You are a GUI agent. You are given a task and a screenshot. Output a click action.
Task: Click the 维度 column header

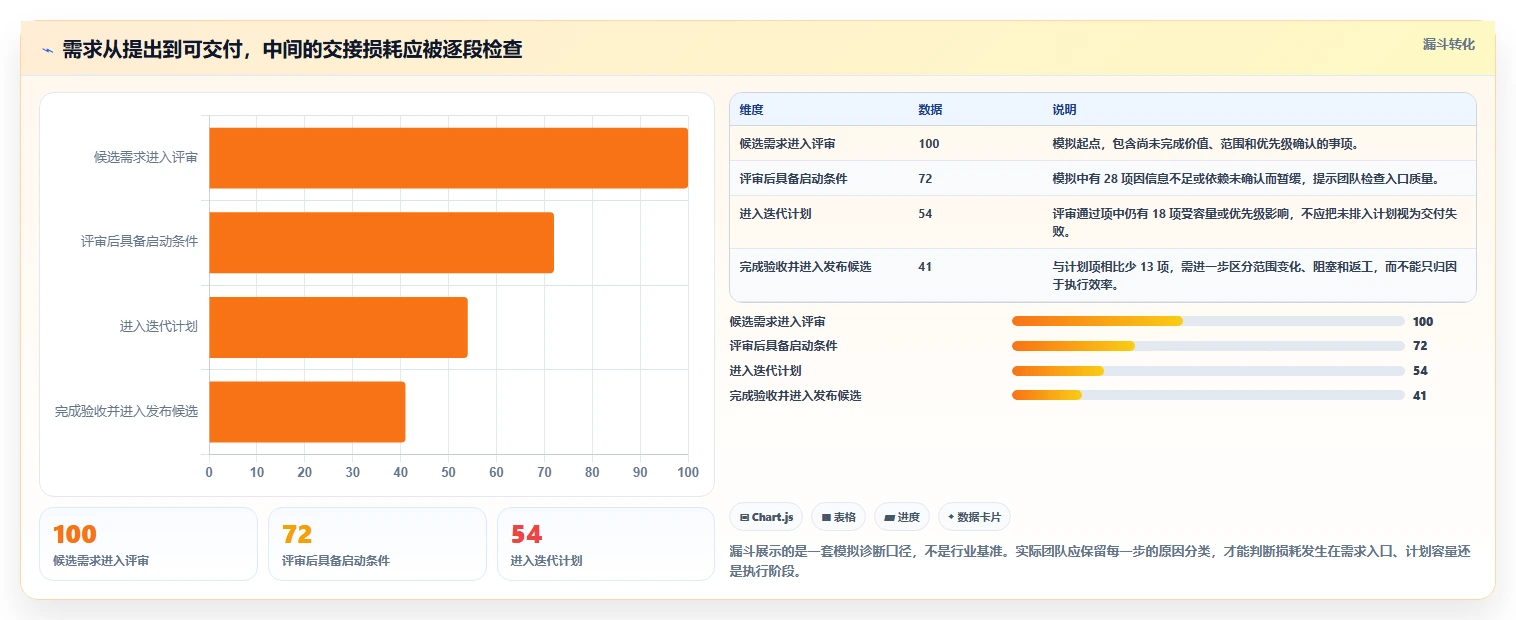click(751, 110)
